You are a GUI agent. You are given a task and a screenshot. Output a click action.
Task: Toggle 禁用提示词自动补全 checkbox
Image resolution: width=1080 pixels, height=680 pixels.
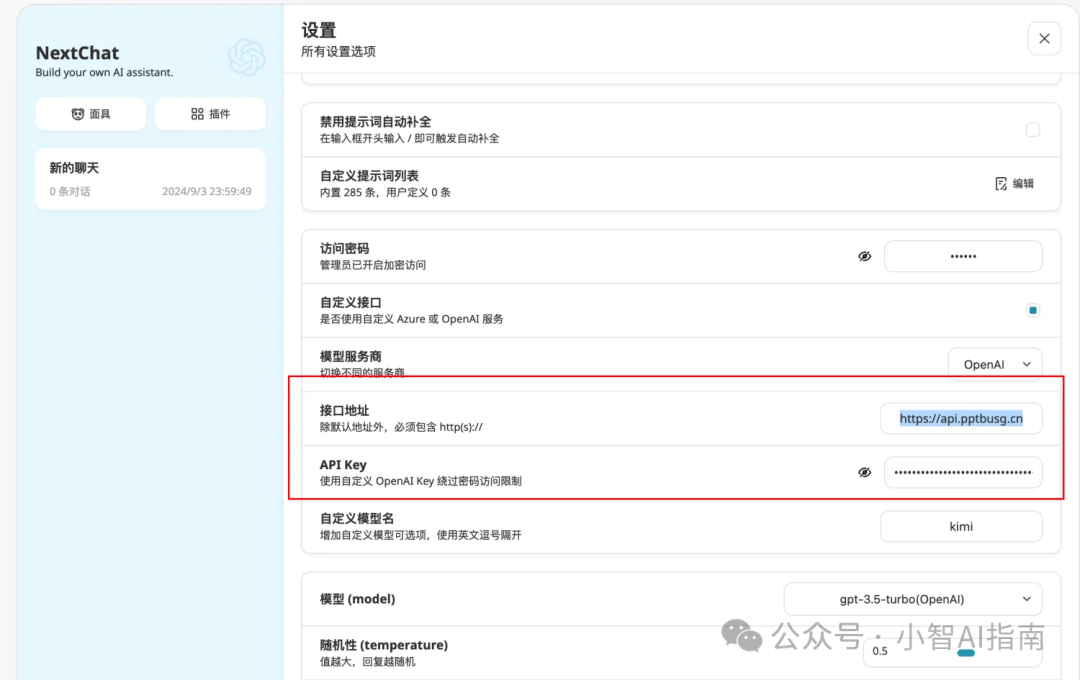point(1032,130)
